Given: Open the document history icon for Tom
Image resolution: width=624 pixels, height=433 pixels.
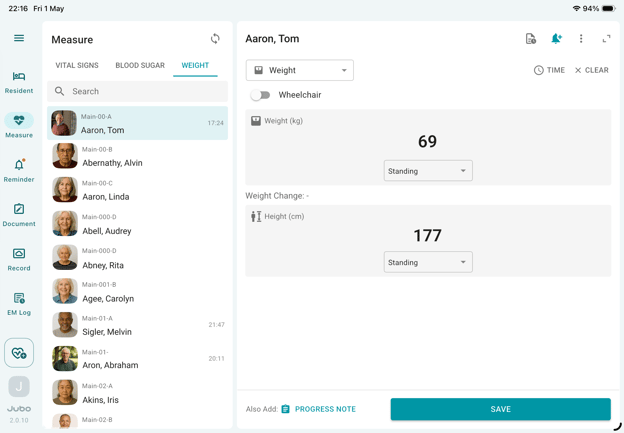Looking at the screenshot, I should coord(530,39).
